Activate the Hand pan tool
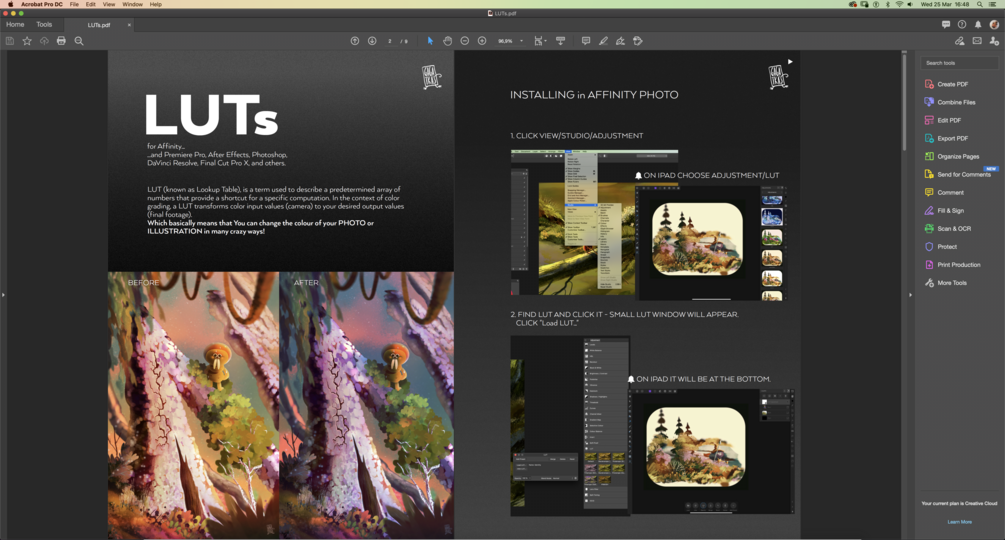This screenshot has height=540, width=1005. click(447, 41)
